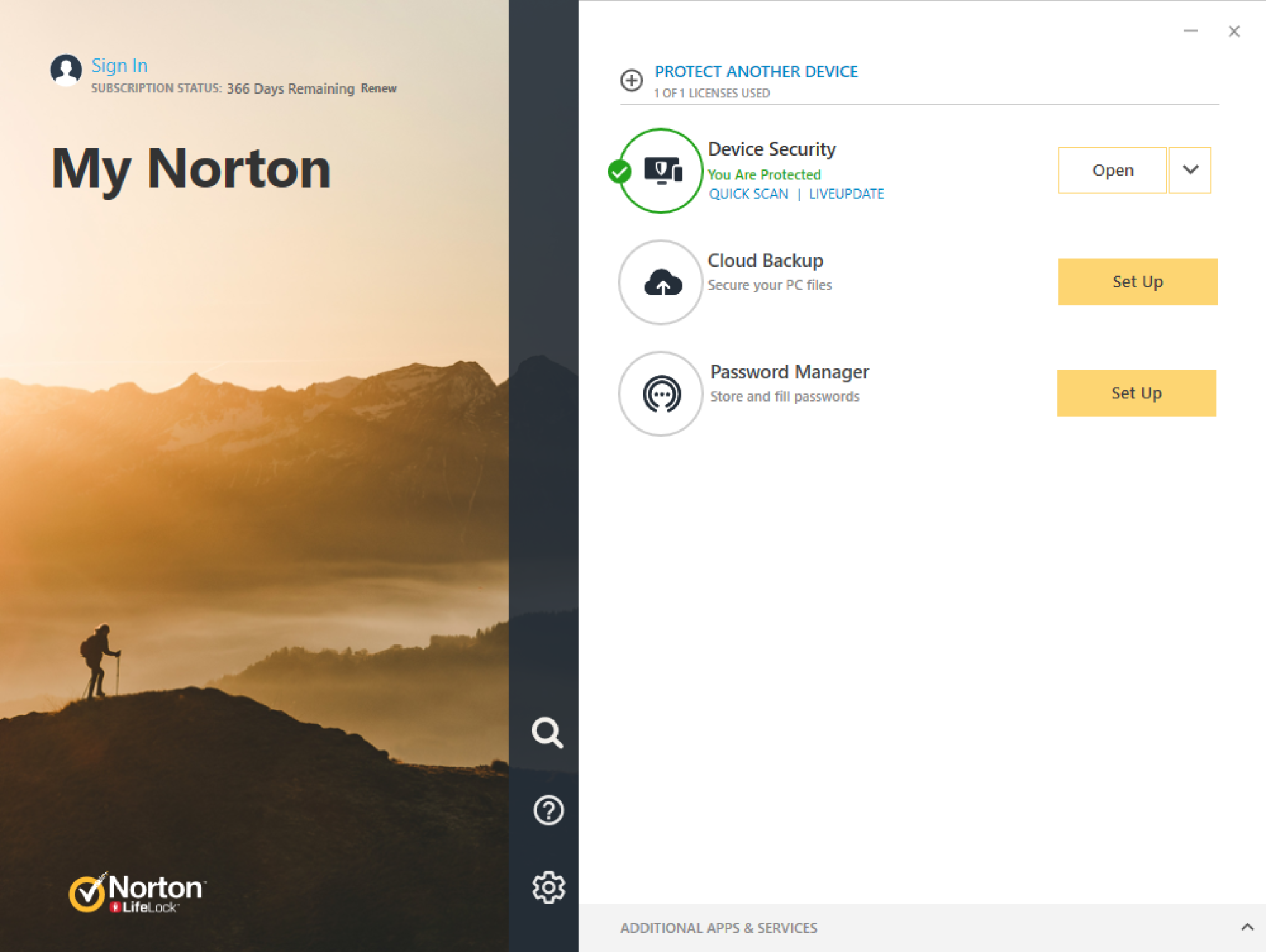1266x952 pixels.
Task: Open the search magnifier icon
Action: 548,733
